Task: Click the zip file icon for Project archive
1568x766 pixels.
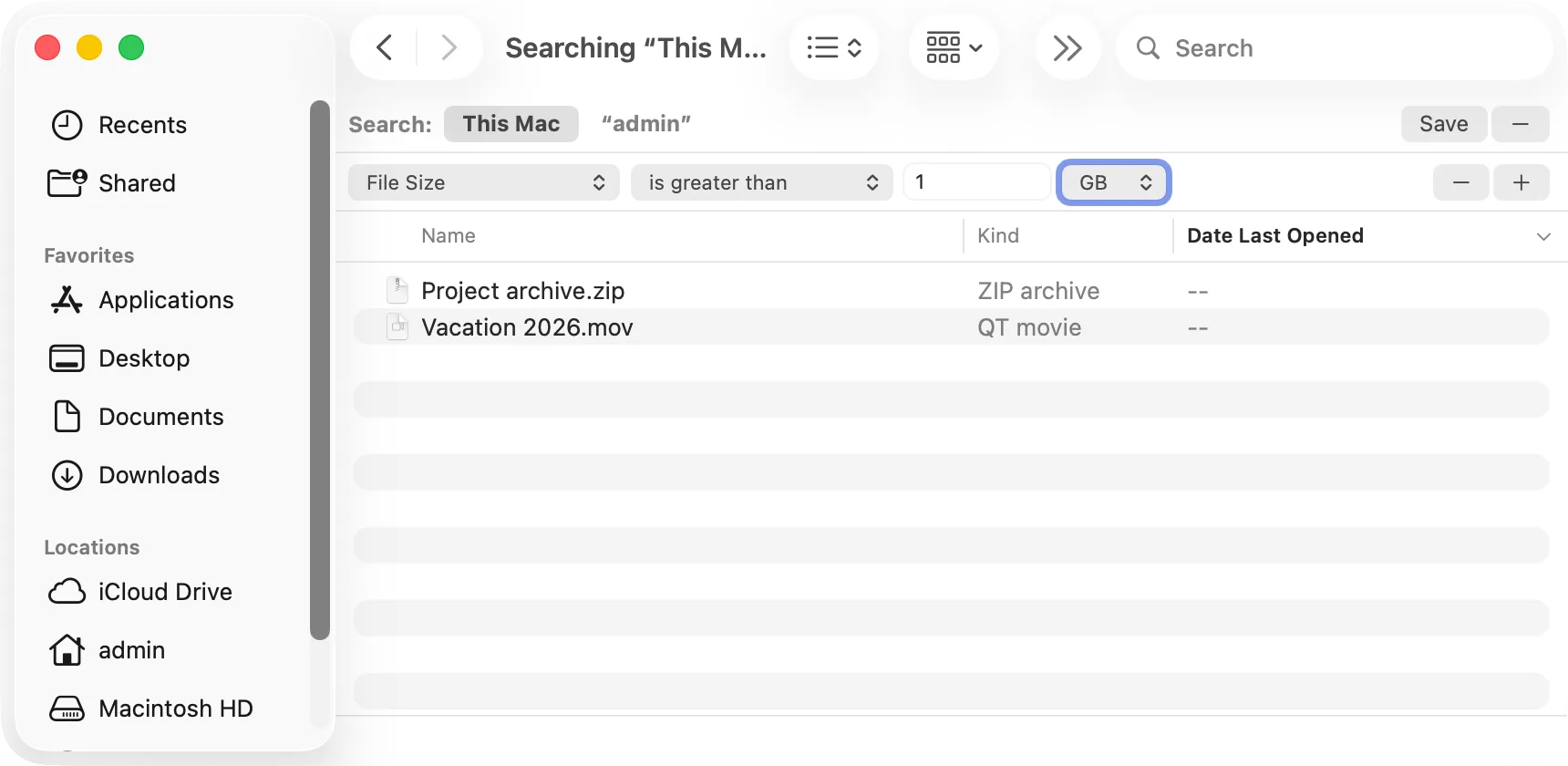Action: click(397, 290)
